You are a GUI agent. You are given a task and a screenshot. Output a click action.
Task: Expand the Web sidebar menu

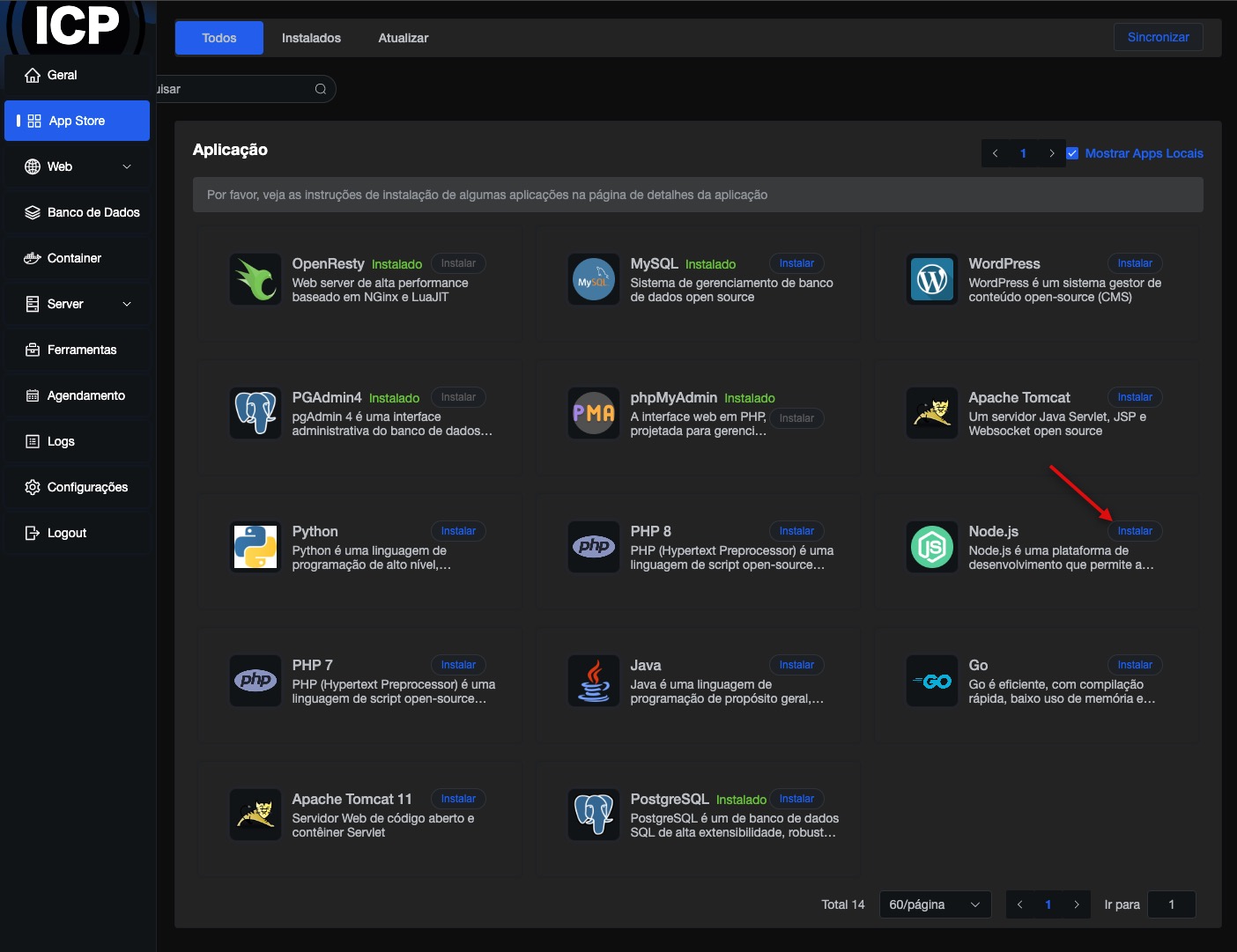point(77,166)
